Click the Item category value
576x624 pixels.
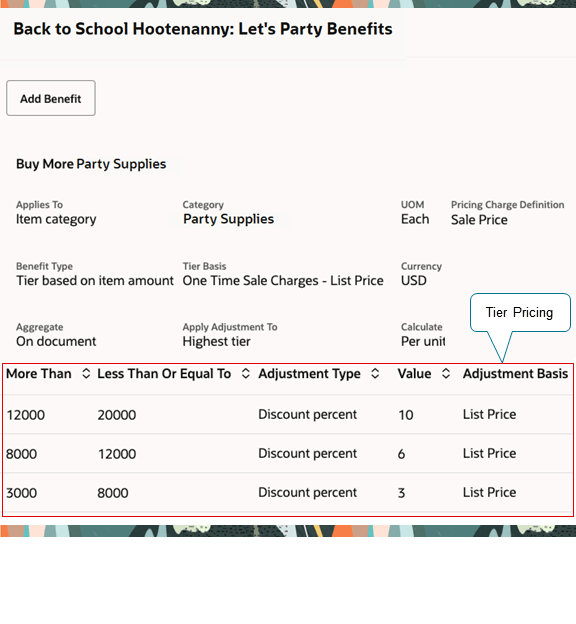(56, 219)
